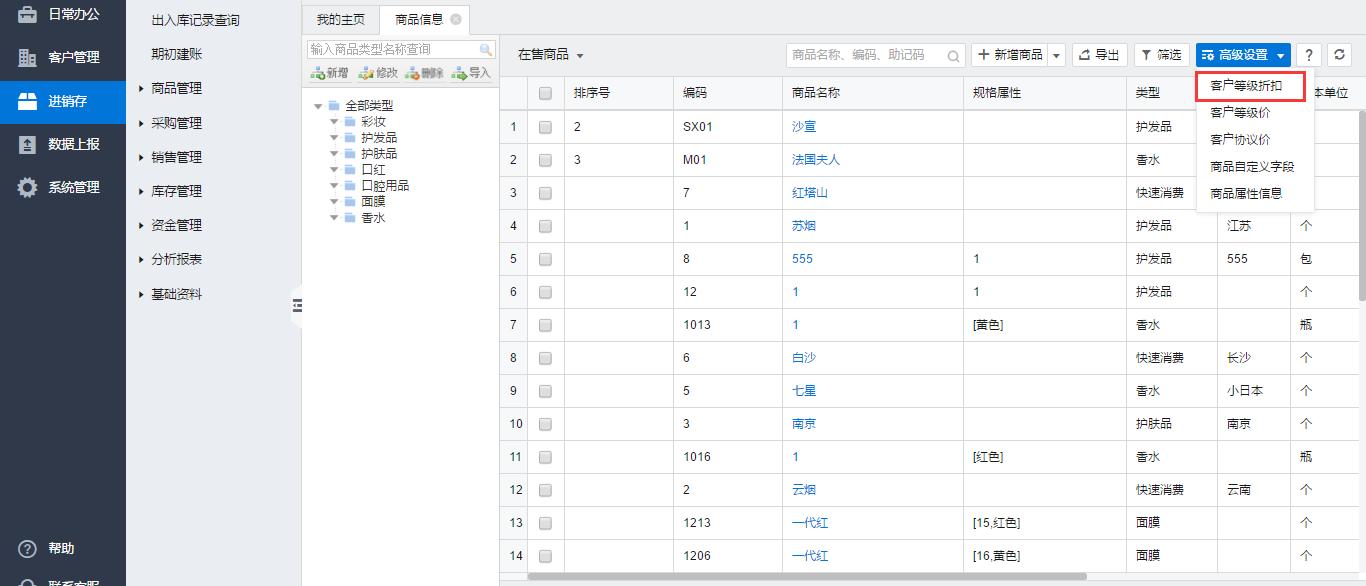Click the refresh icon in the toolbar
Screen dimensions: 1366x586
pos(1337,55)
